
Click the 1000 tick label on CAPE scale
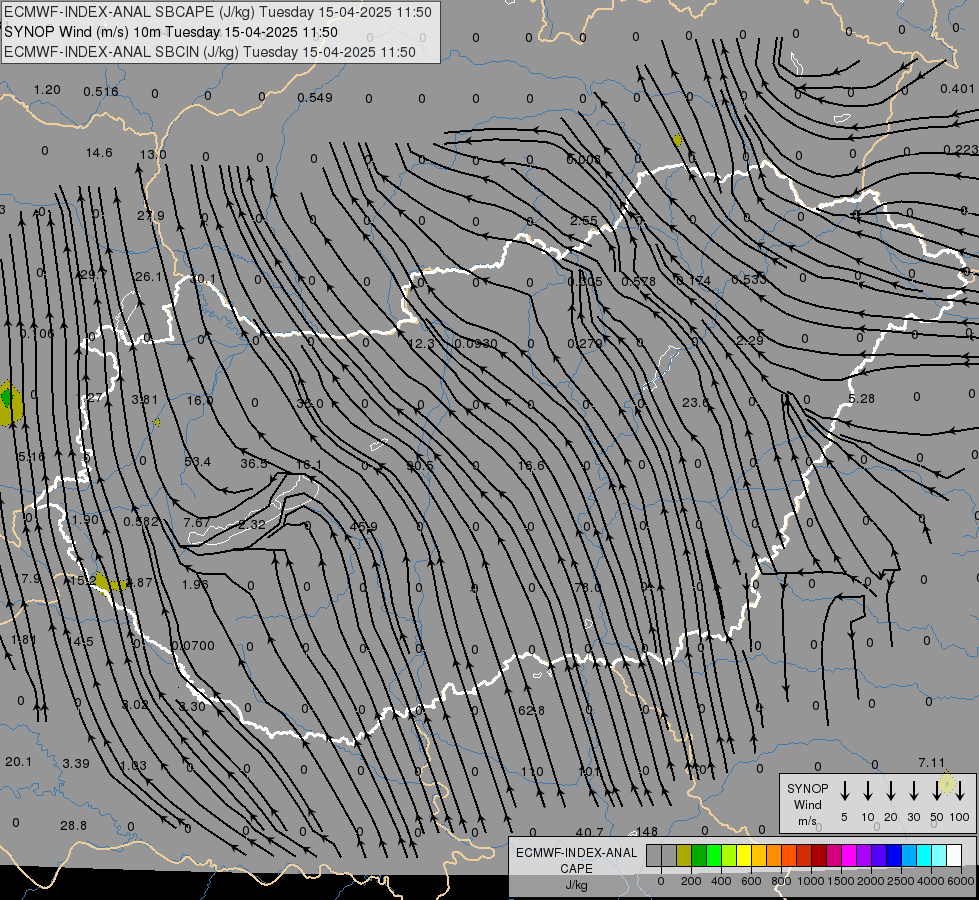[810, 881]
